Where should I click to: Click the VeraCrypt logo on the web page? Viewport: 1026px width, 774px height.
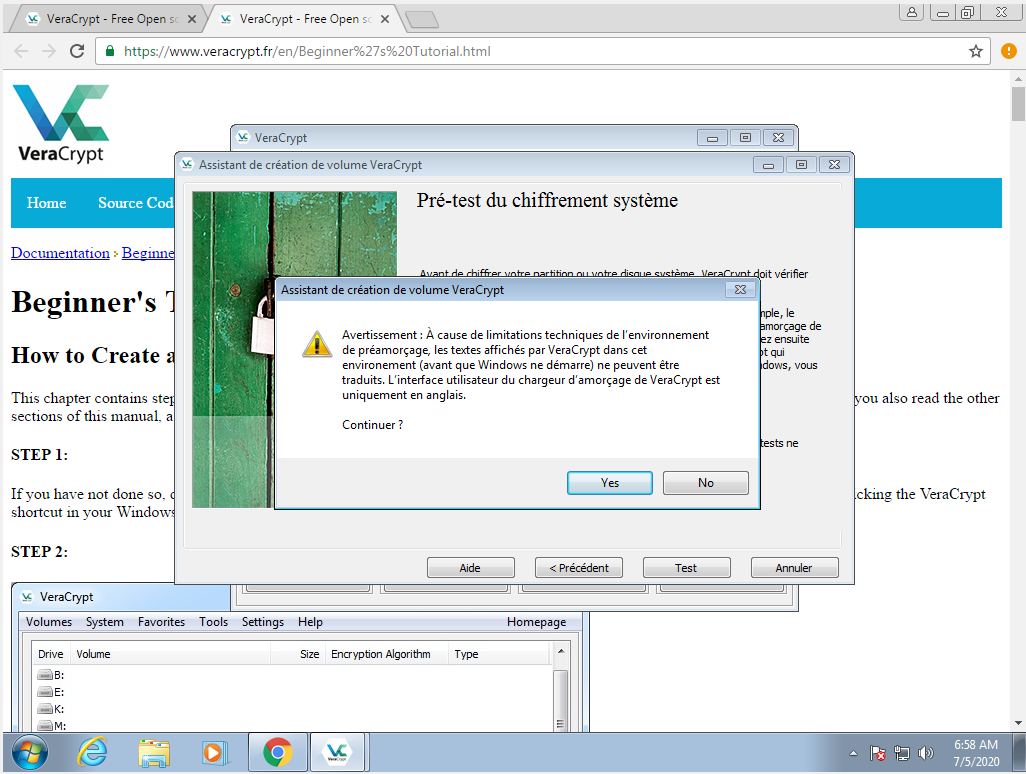[x=61, y=123]
